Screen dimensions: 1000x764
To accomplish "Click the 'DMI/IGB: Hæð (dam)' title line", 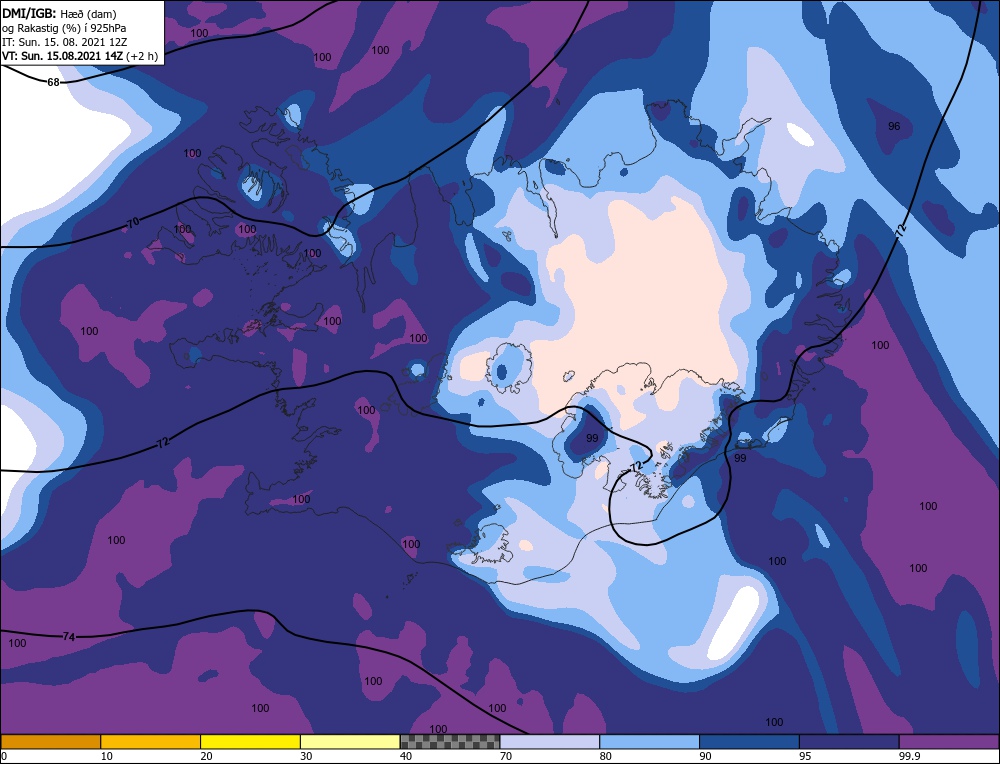I will (59, 13).
